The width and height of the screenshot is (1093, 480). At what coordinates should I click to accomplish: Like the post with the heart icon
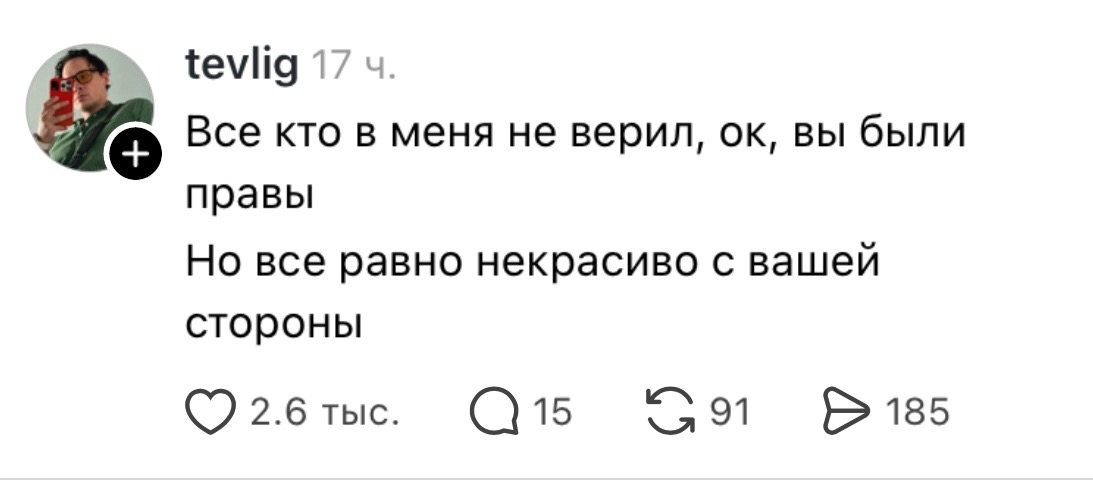click(210, 412)
